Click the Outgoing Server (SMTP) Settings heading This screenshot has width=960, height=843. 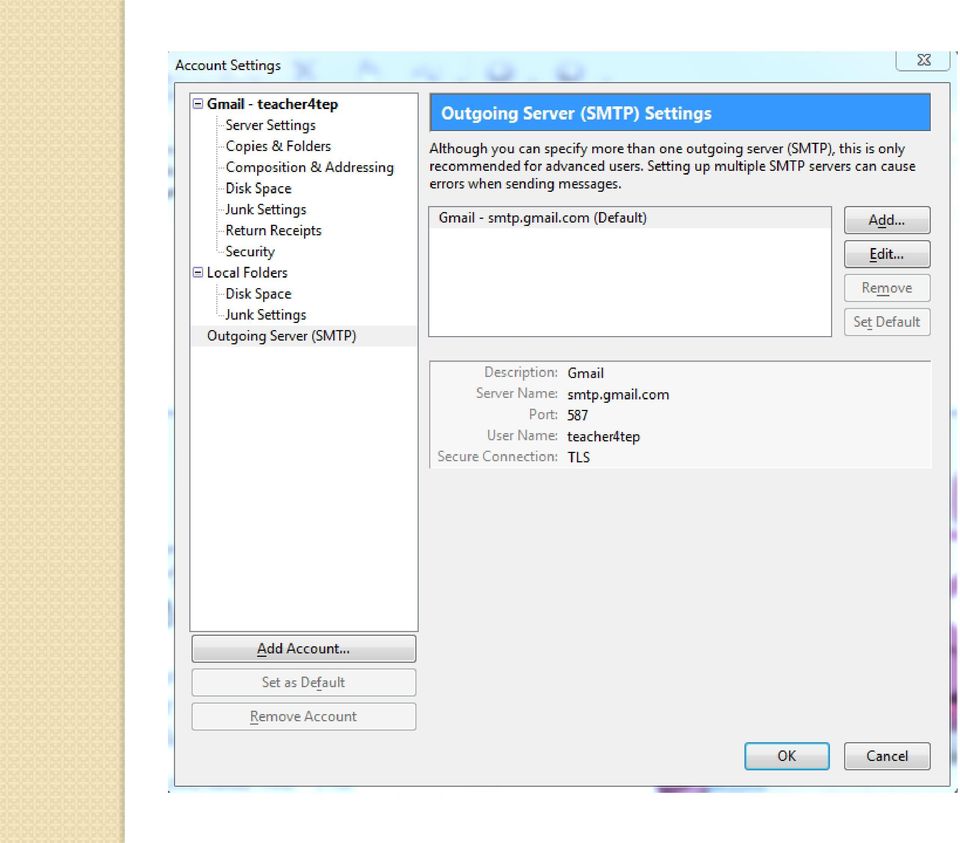coord(576,113)
